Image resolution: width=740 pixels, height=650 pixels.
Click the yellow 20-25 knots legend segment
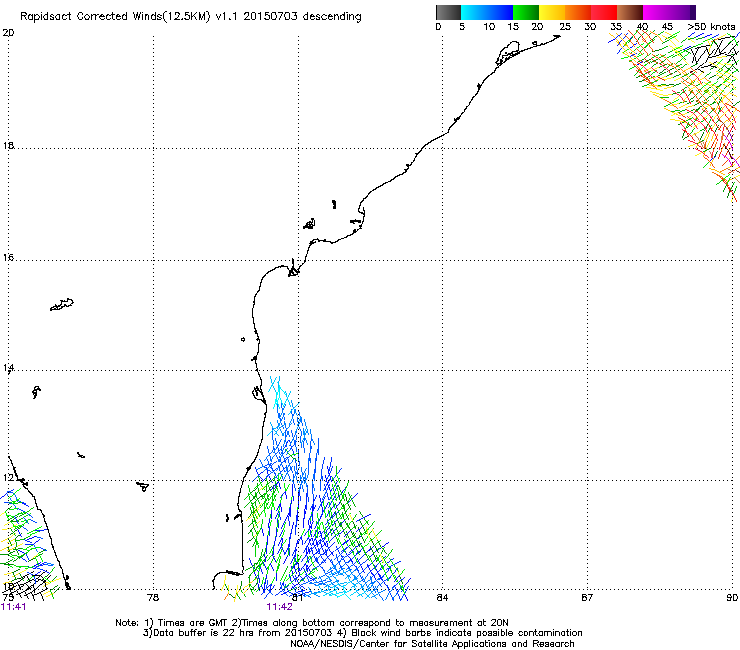coord(552,12)
